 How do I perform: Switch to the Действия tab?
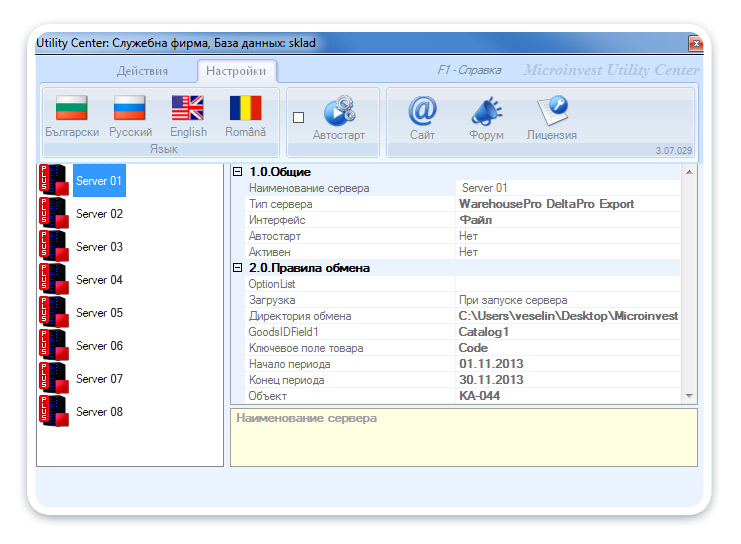[142, 71]
